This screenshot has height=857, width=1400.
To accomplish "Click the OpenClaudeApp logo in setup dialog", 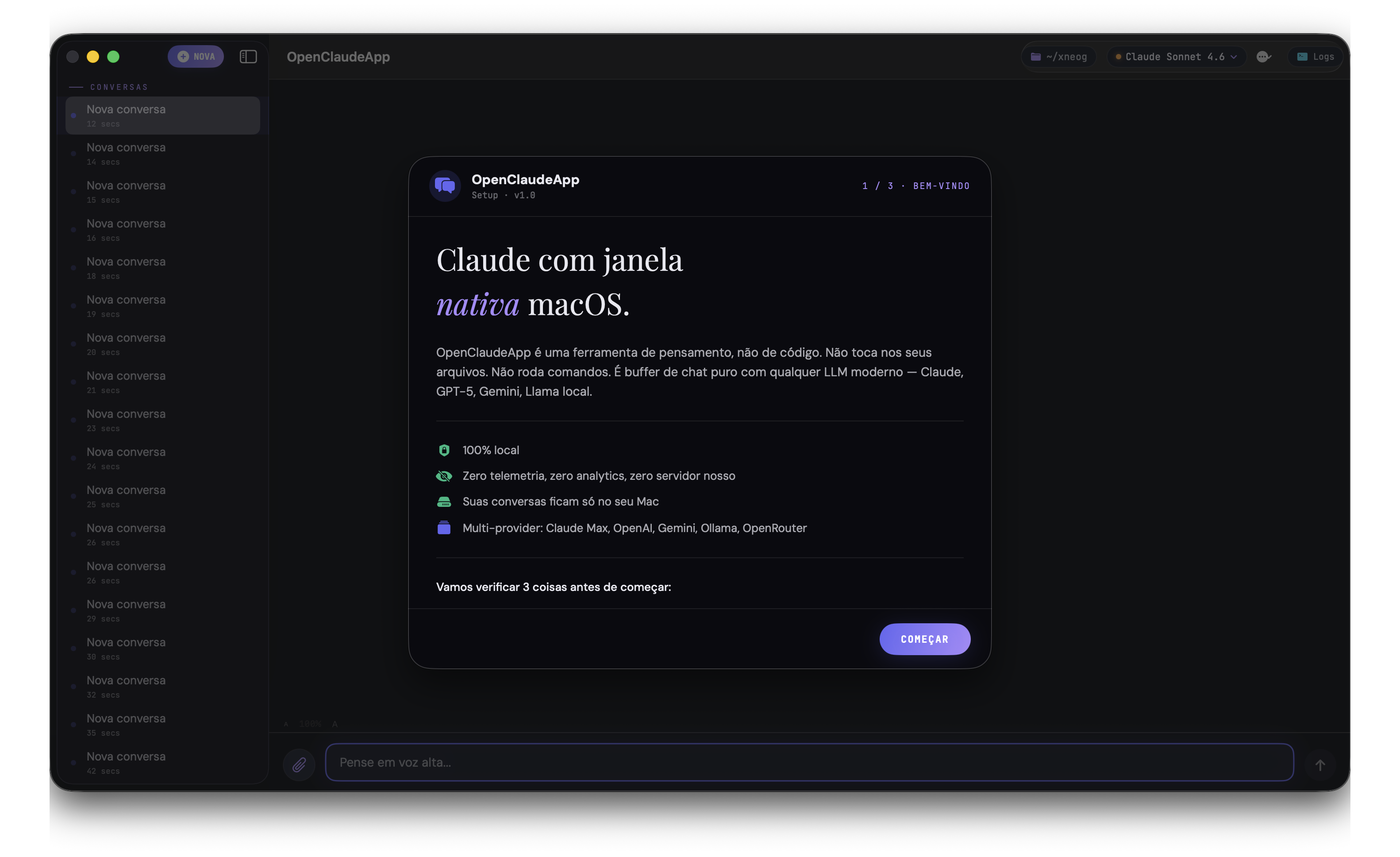I will click(x=445, y=185).
